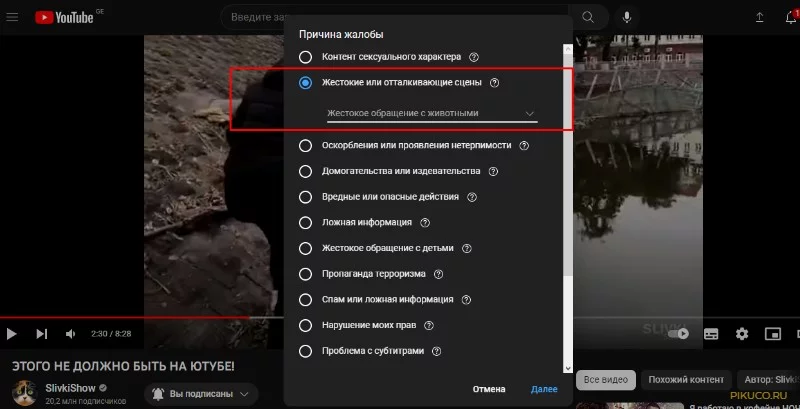The width and height of the screenshot is (800, 409).
Task: Click Отмена to cancel report
Action: pyautogui.click(x=489, y=389)
